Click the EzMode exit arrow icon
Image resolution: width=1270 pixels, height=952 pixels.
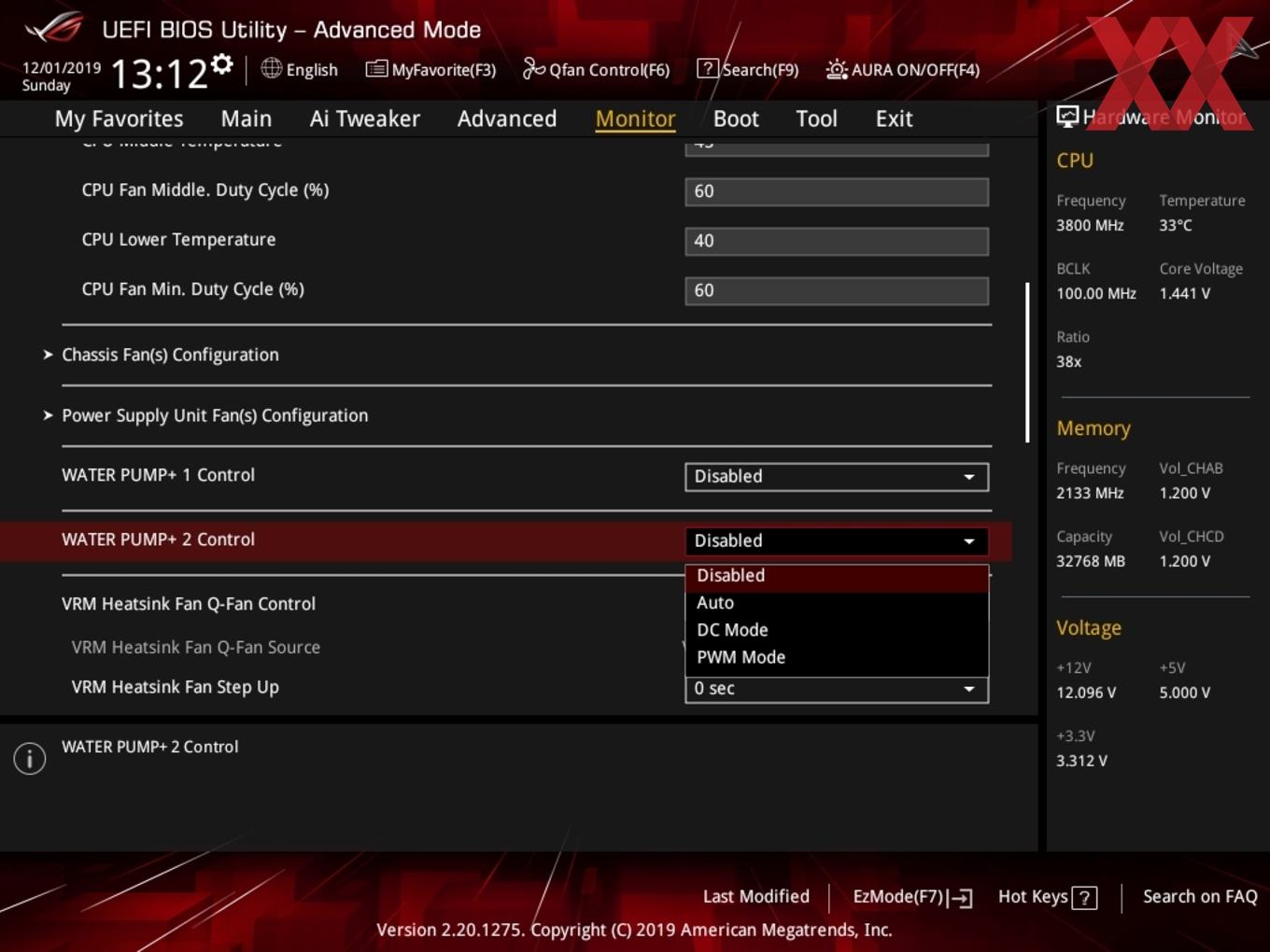tap(960, 898)
